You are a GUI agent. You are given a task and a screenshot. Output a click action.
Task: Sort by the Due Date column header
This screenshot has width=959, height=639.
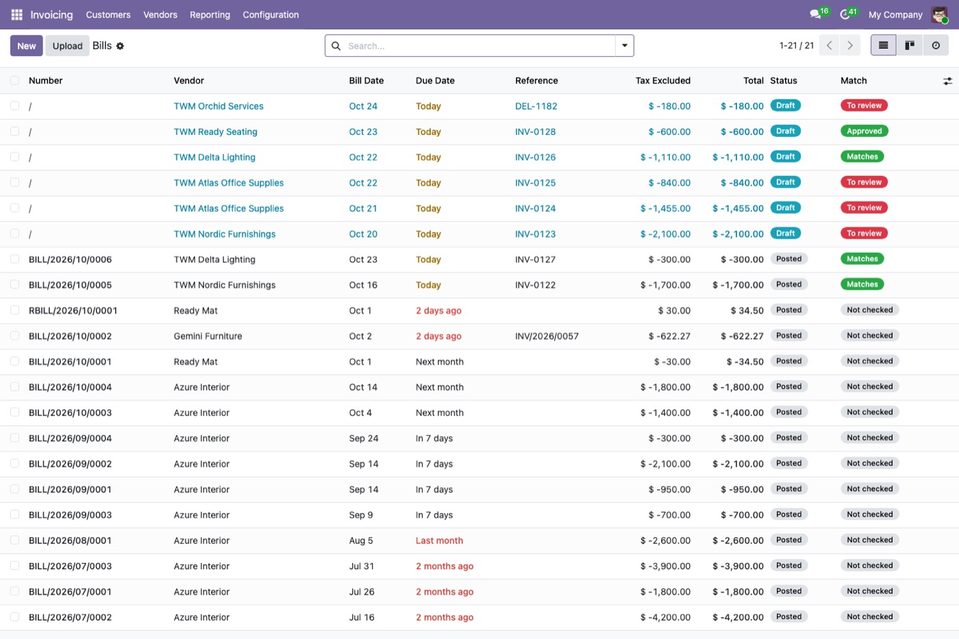435,81
